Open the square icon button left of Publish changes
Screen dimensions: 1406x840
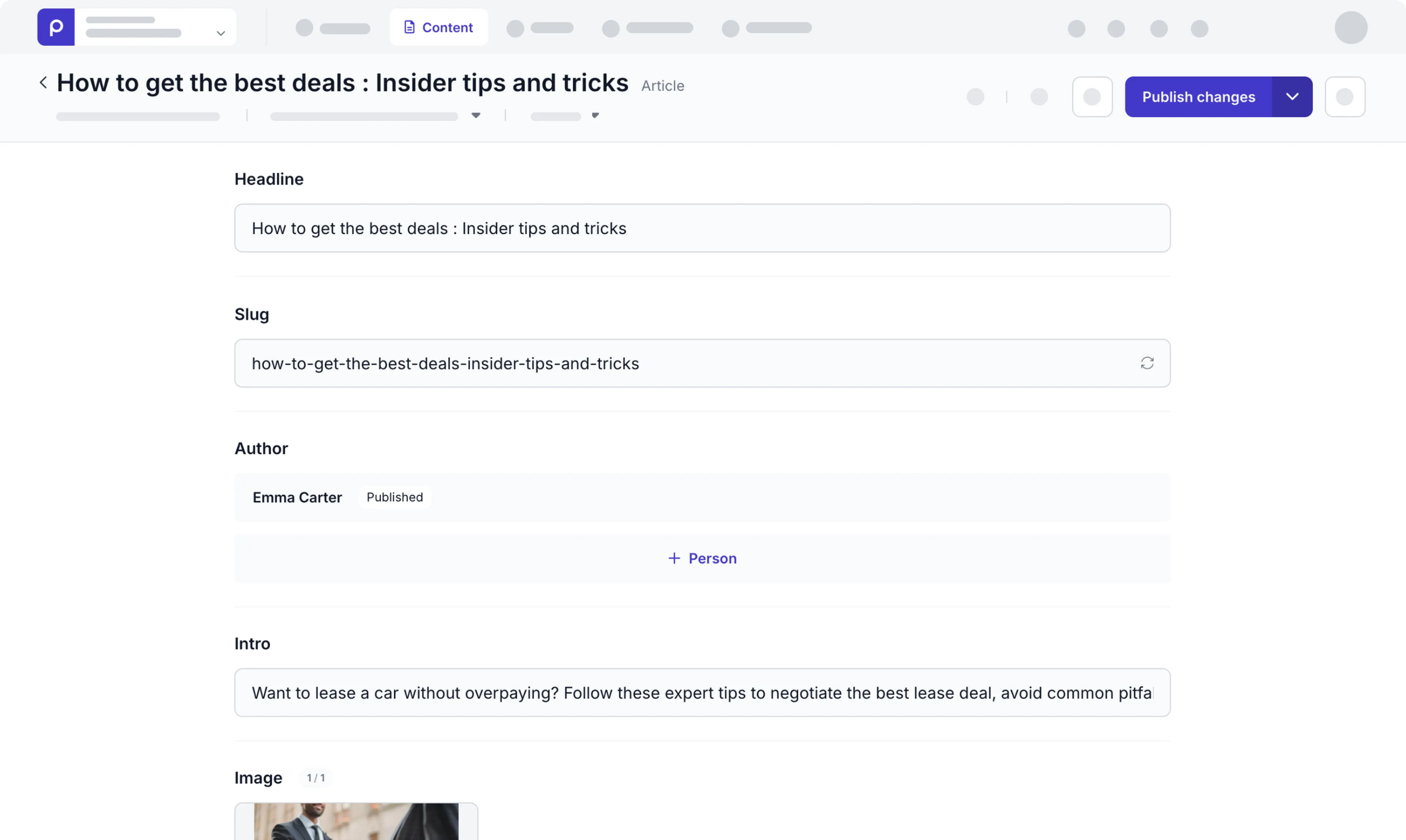pyautogui.click(x=1092, y=97)
